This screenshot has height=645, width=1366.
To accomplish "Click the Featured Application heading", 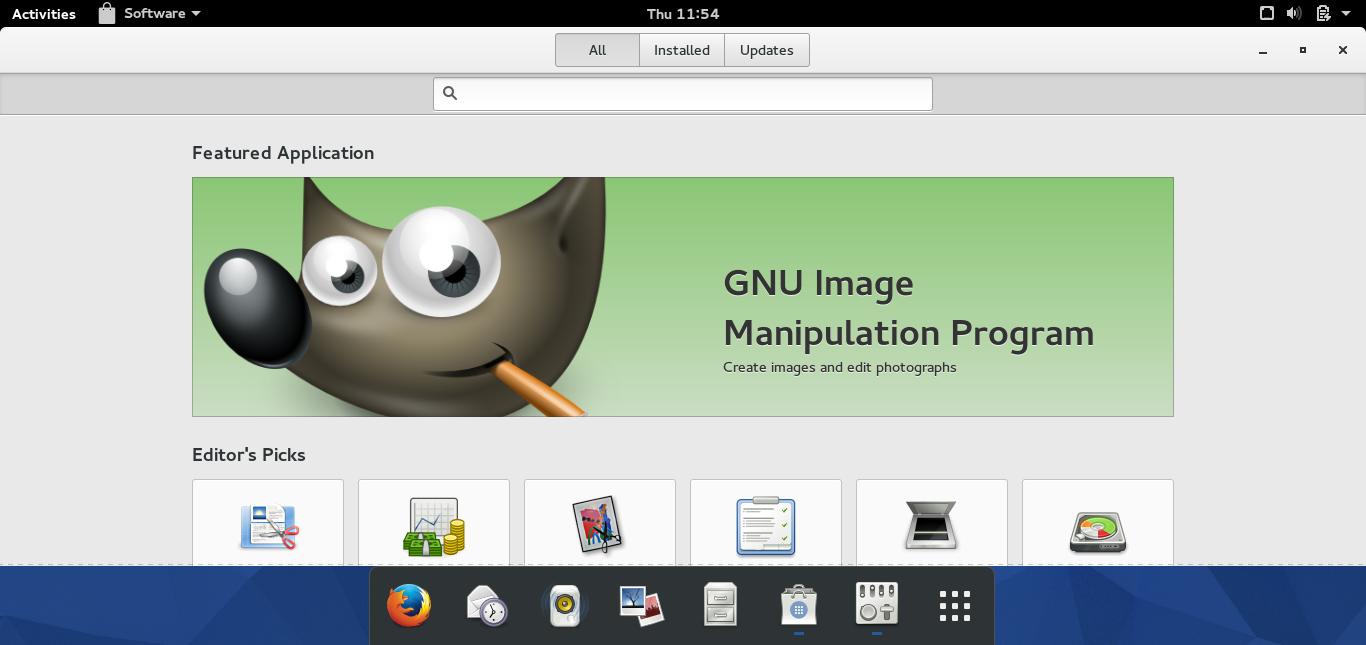I will click(283, 153).
